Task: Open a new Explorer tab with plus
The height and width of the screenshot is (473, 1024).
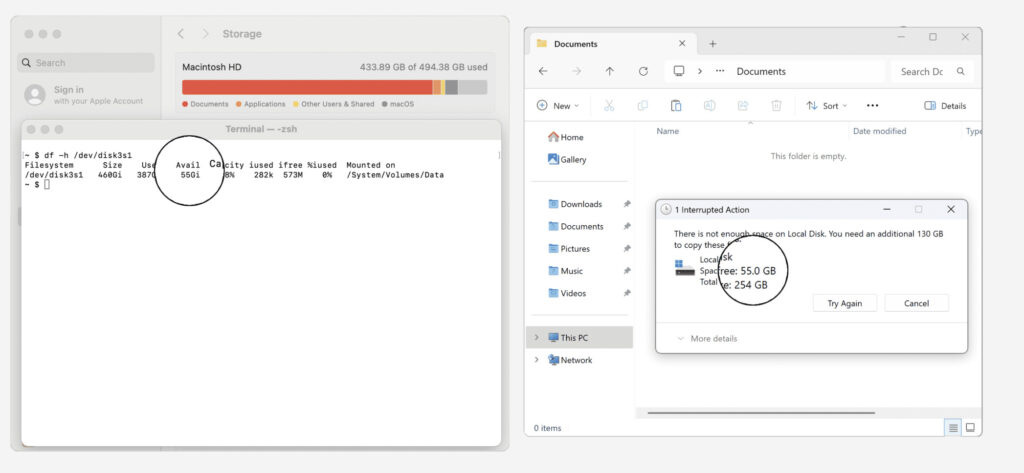Action: [x=712, y=44]
